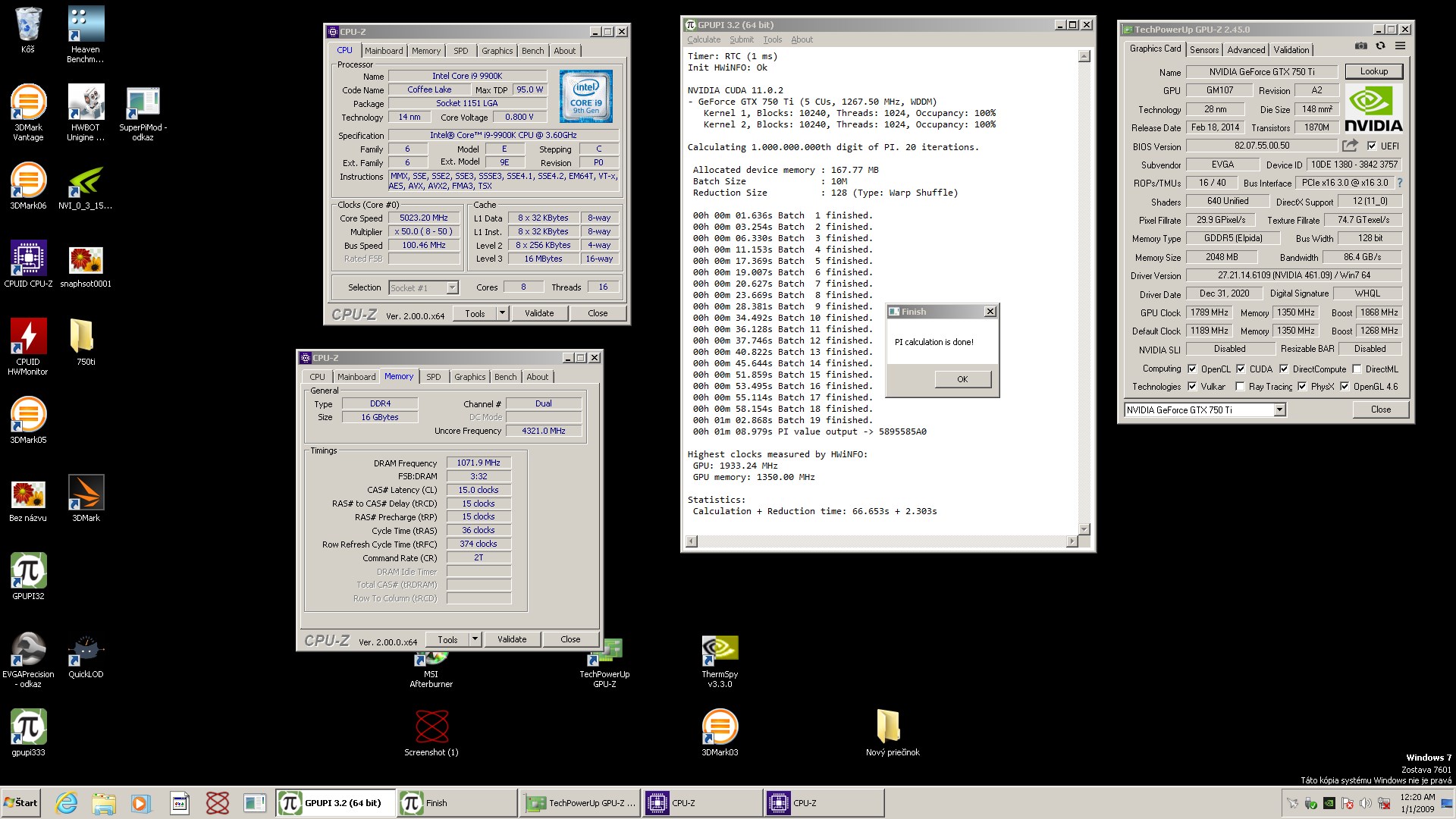
Task: Toggle the PhysX checkbox
Action: (x=1302, y=387)
